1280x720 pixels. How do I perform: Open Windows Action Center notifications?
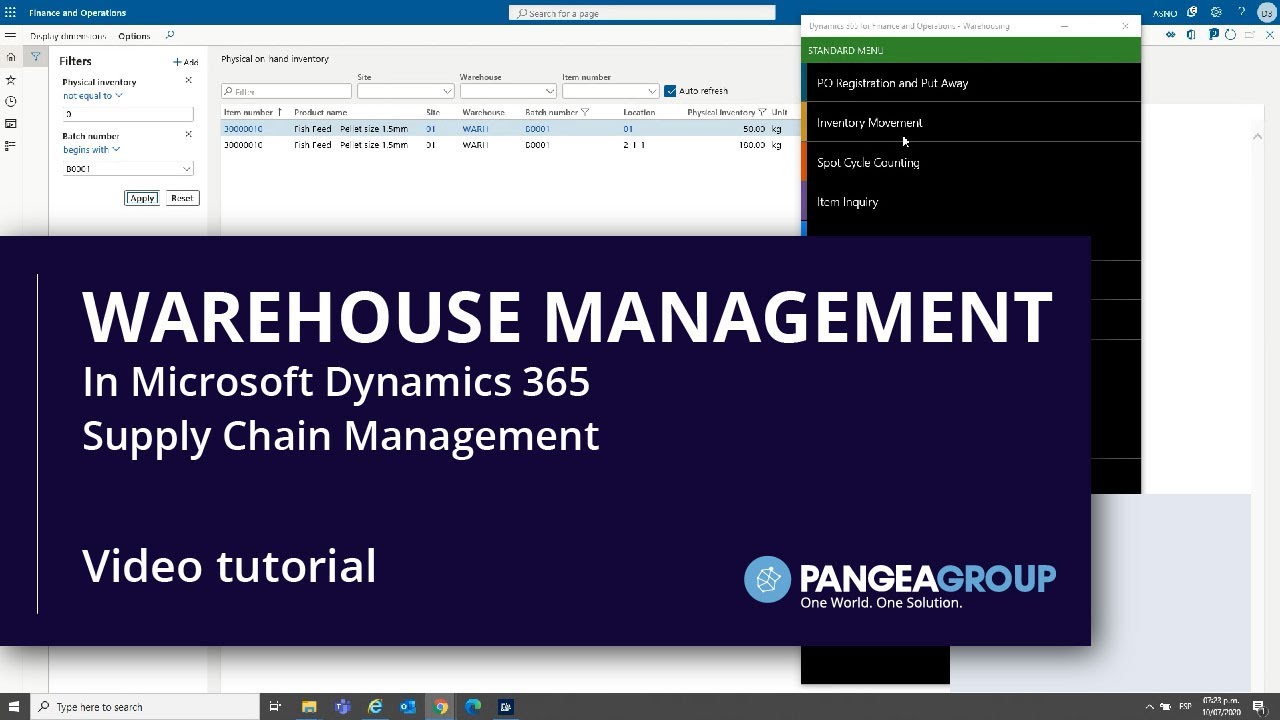[1259, 707]
